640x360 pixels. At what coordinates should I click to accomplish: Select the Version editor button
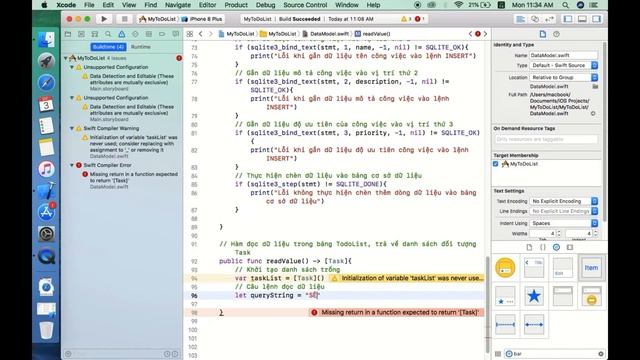pos(549,19)
